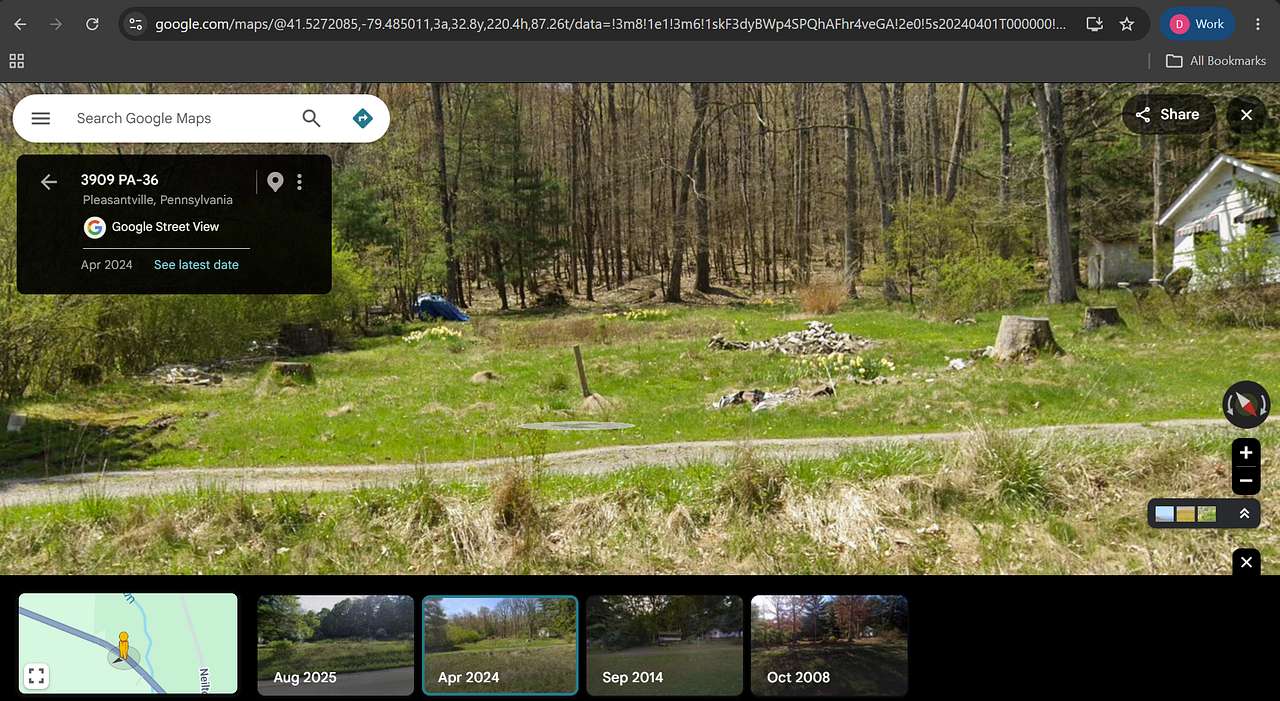Image resolution: width=1280 pixels, height=701 pixels.
Task: Open the three-dot more options menu
Action: click(x=299, y=182)
